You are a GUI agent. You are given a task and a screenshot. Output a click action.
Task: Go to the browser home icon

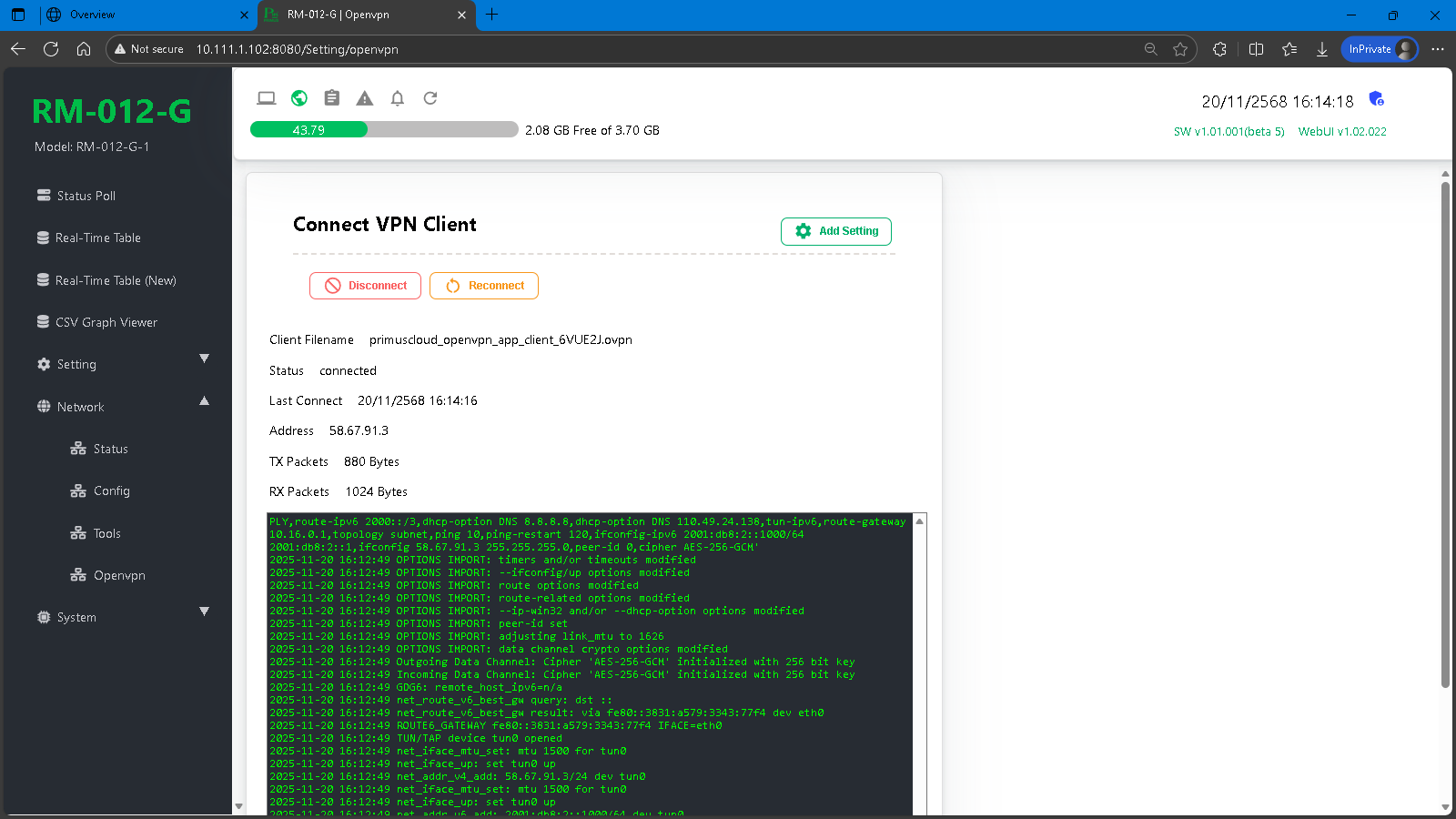pyautogui.click(x=84, y=49)
